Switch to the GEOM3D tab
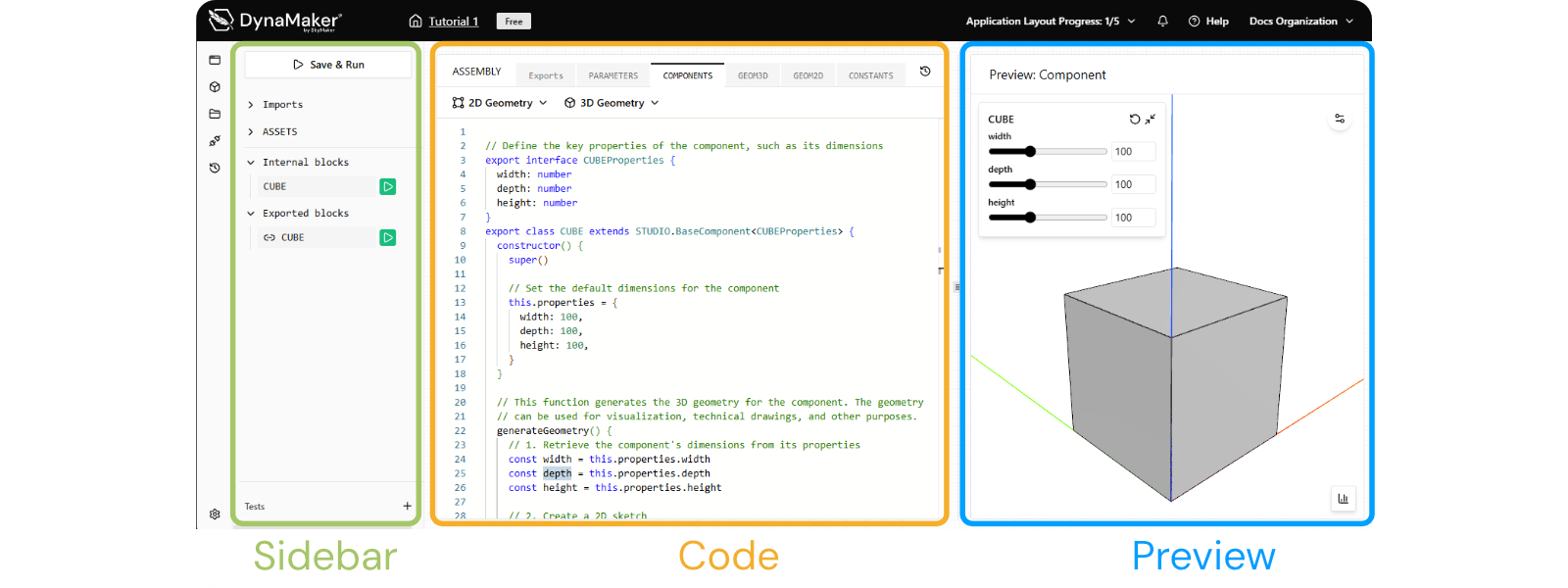The image size is (1568, 588). click(x=753, y=75)
